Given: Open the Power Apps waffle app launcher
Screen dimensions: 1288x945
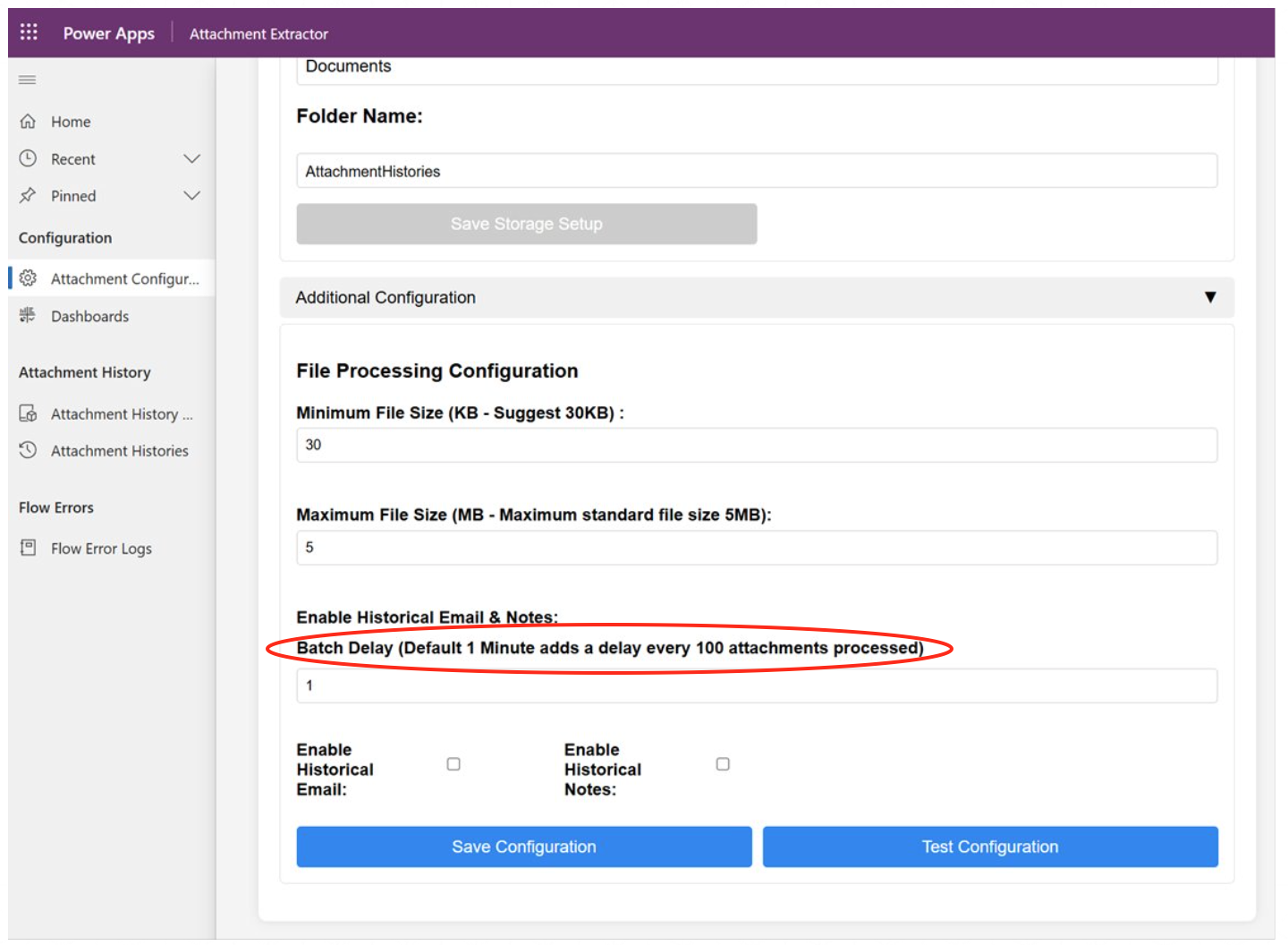Looking at the screenshot, I should [29, 32].
